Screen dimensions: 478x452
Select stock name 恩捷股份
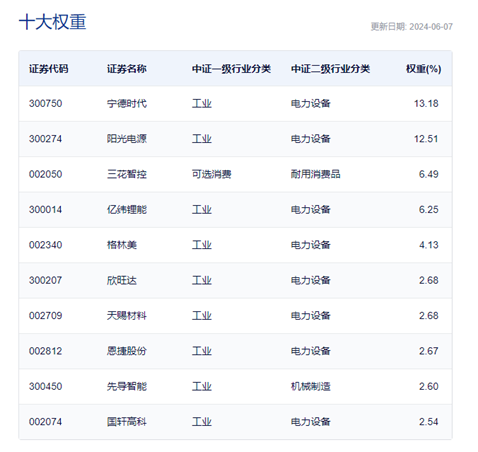[127, 351]
